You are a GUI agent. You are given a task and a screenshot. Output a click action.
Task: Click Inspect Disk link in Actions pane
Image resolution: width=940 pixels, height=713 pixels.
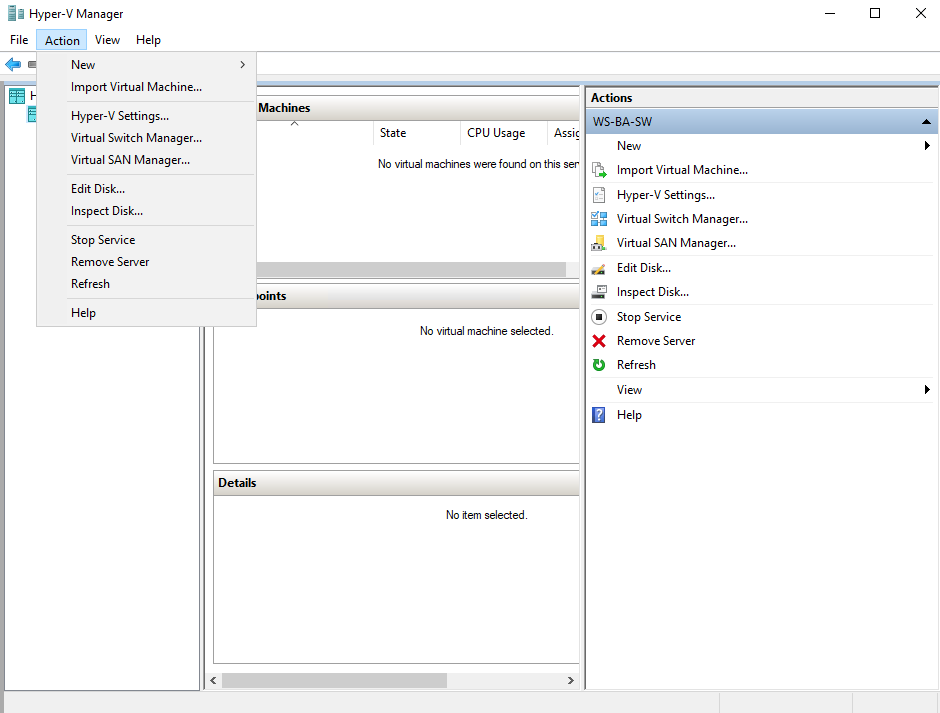point(653,292)
